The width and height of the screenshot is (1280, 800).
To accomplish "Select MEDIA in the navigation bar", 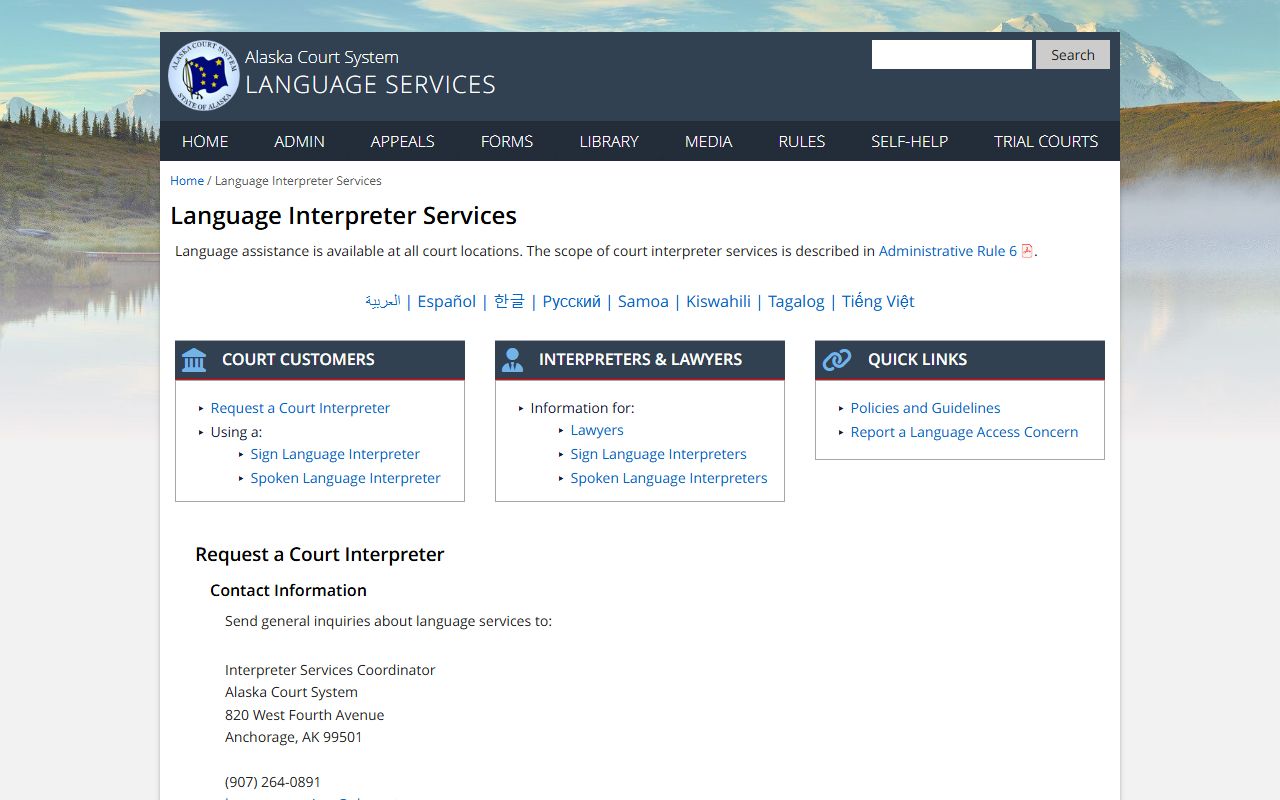I will pyautogui.click(x=709, y=141).
